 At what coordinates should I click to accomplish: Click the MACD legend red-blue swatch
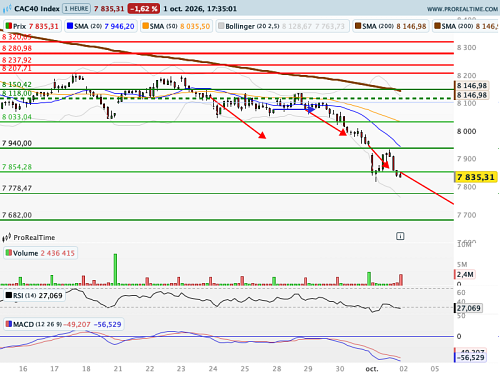[9, 324]
